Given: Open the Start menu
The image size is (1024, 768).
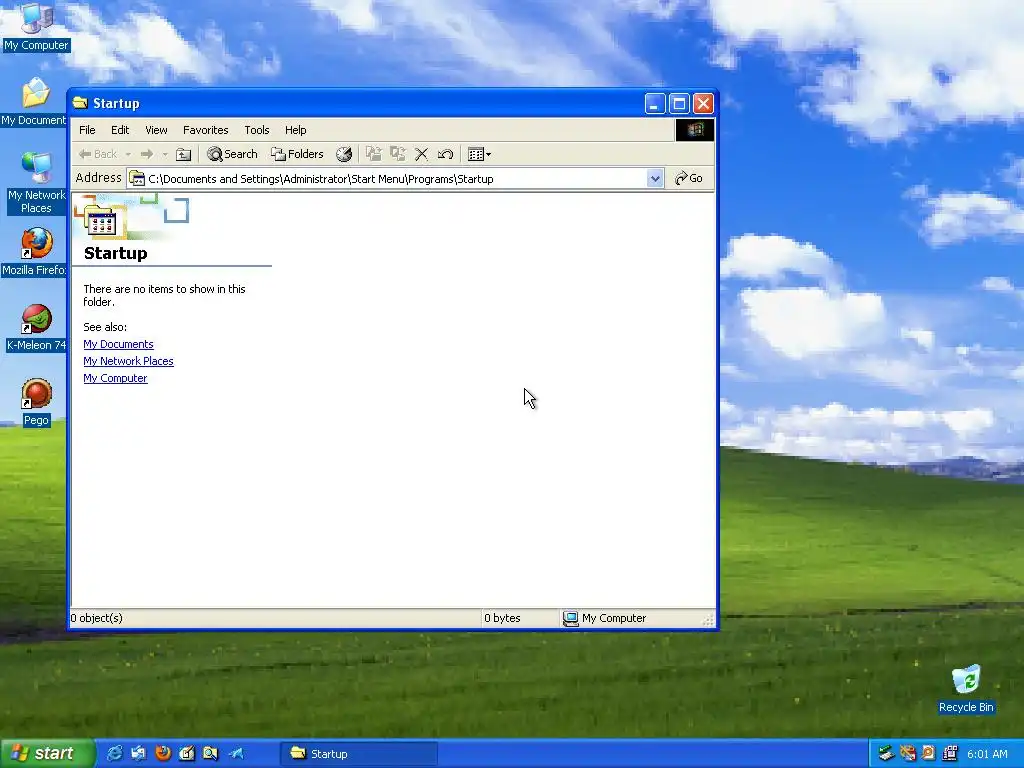Looking at the screenshot, I should (x=47, y=754).
